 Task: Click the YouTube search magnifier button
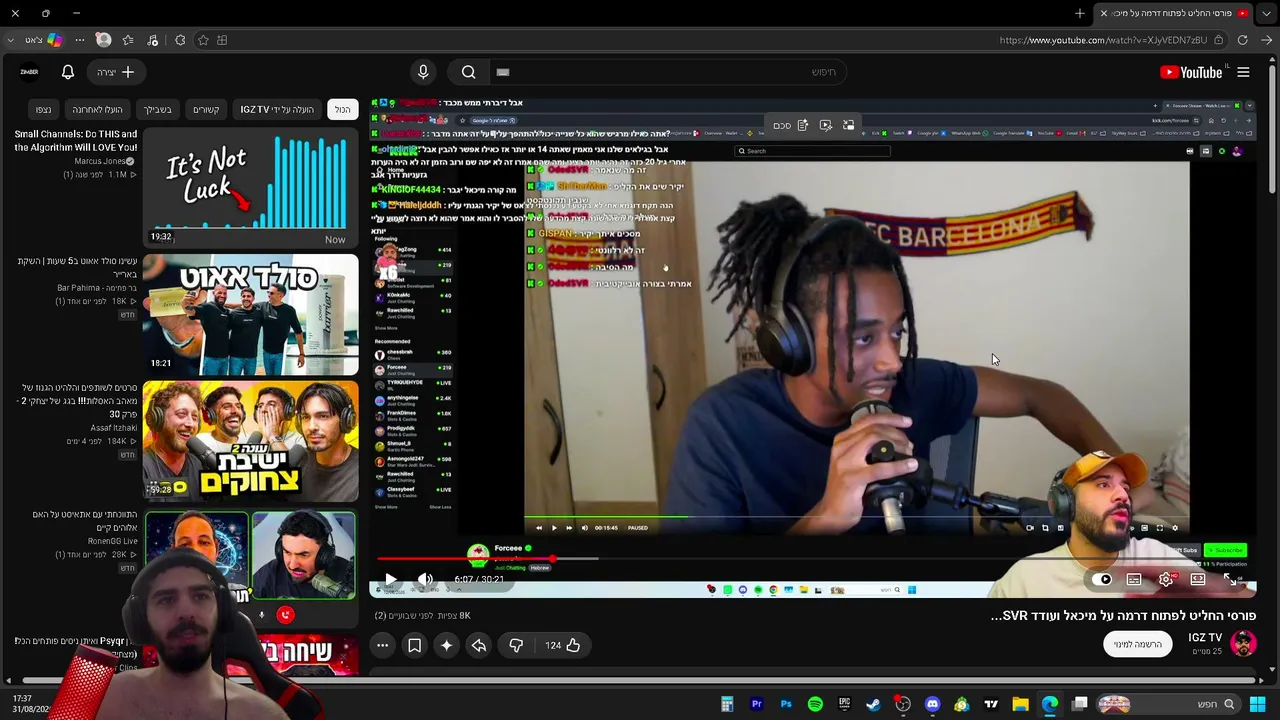pos(468,72)
